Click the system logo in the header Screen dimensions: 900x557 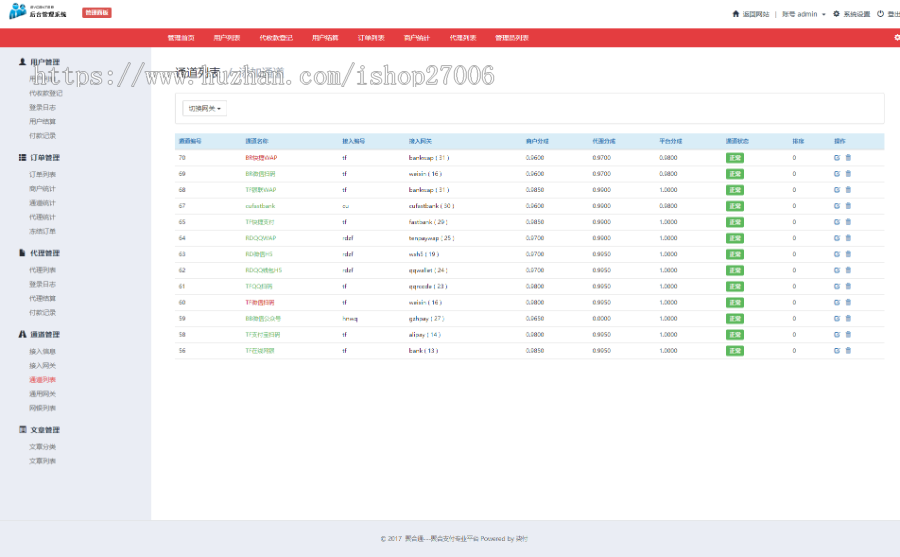(37, 11)
